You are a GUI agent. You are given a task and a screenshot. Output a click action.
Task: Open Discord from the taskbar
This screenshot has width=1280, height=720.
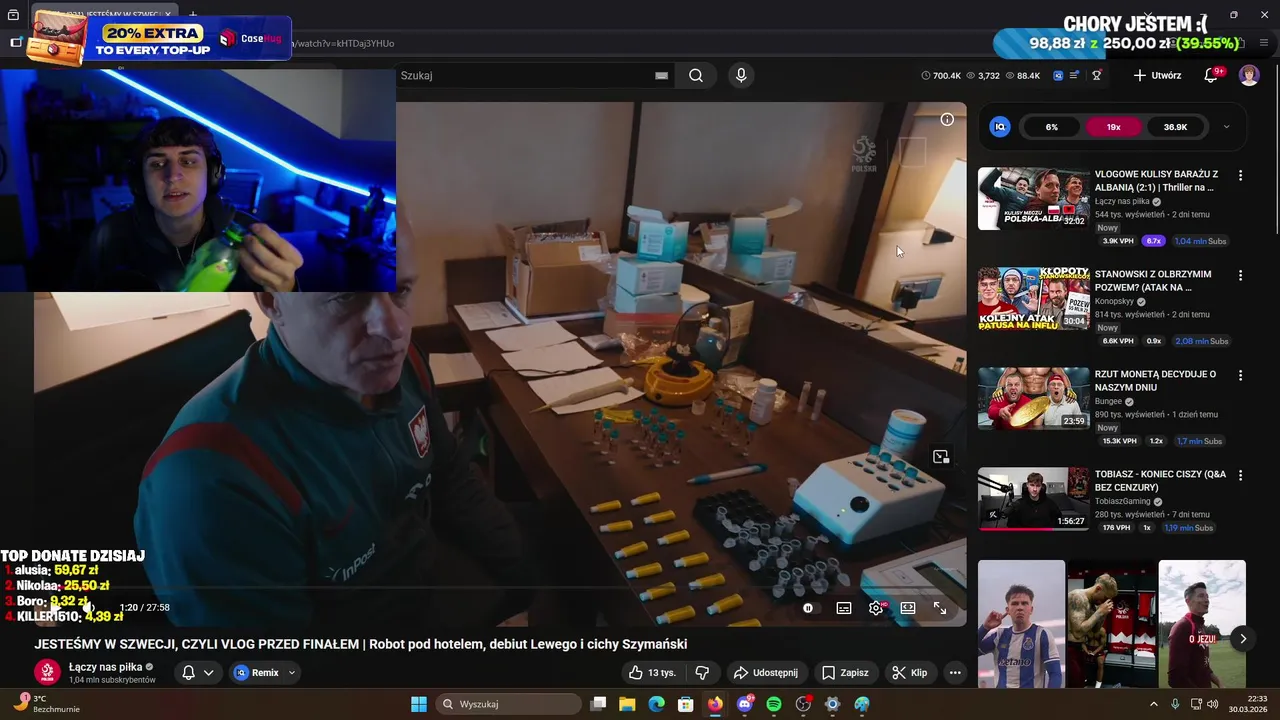[745, 704]
